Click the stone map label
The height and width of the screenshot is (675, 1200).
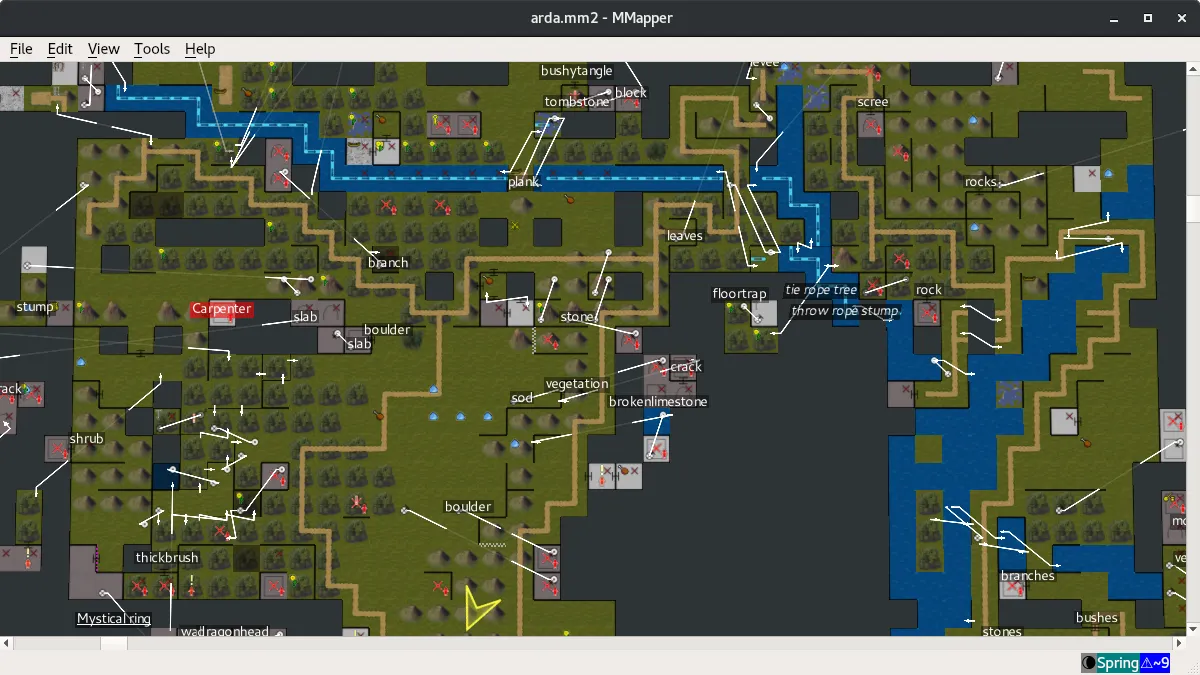point(578,317)
